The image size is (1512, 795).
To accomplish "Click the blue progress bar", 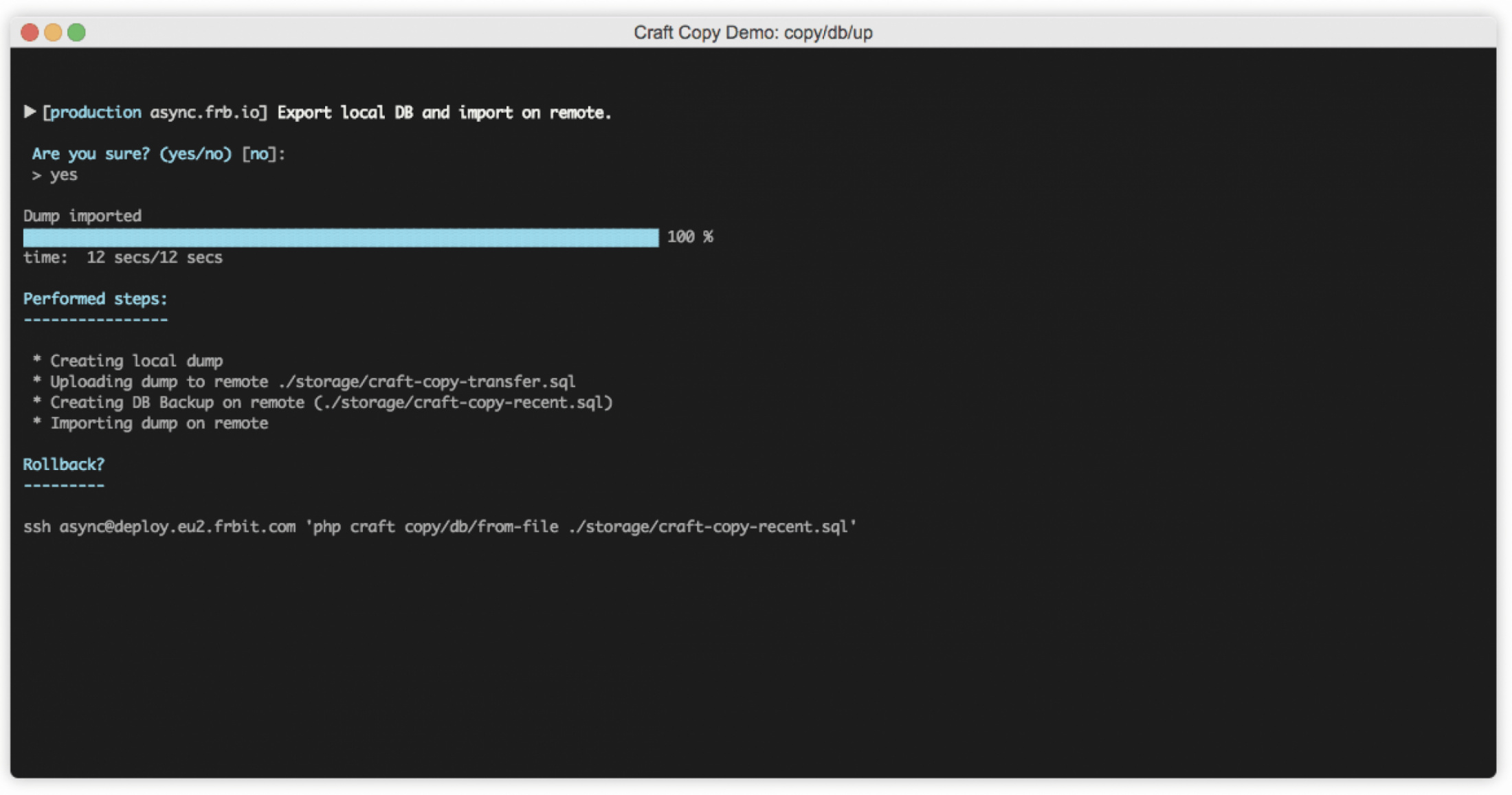I will coord(340,238).
